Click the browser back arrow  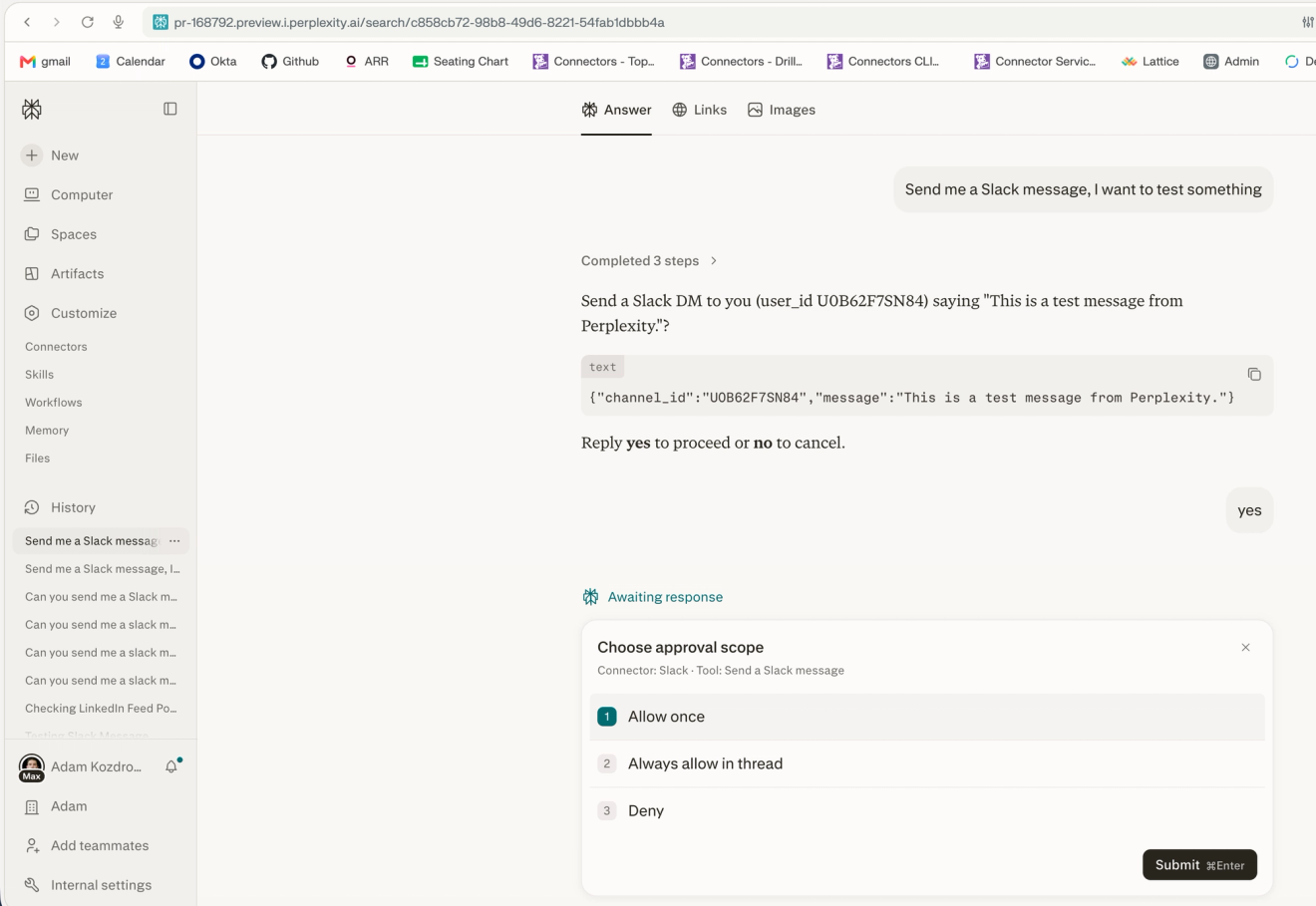(x=27, y=22)
